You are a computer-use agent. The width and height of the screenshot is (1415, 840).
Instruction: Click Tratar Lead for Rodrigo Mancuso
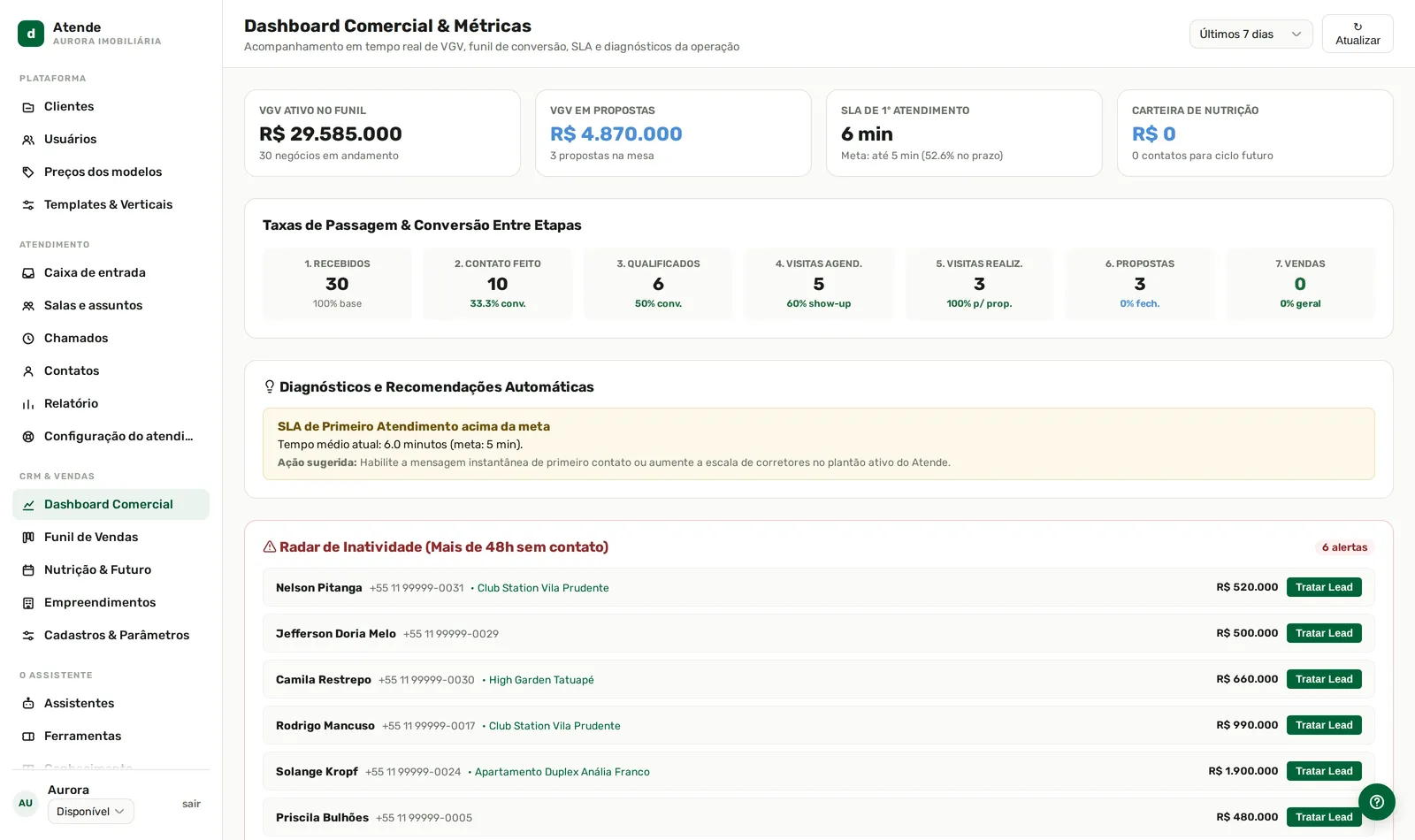[x=1324, y=725]
